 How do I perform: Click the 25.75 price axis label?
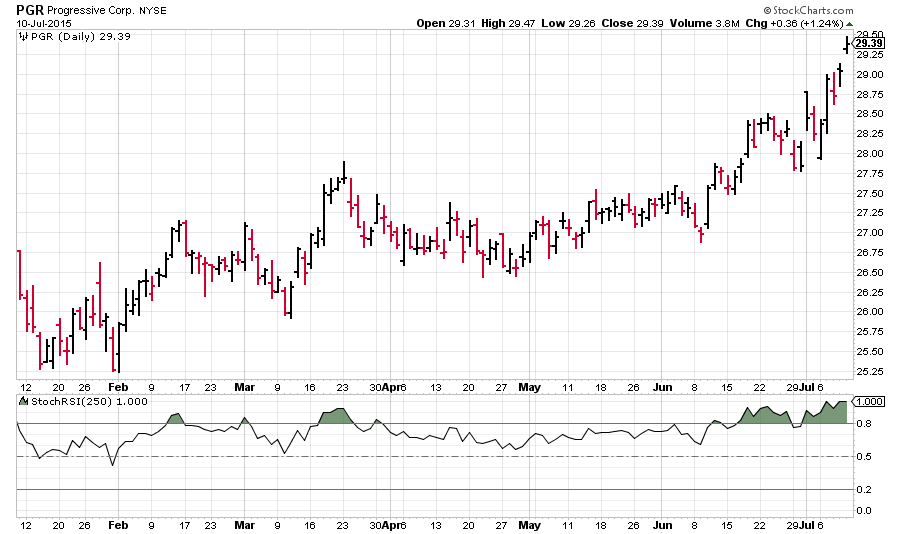coord(870,332)
